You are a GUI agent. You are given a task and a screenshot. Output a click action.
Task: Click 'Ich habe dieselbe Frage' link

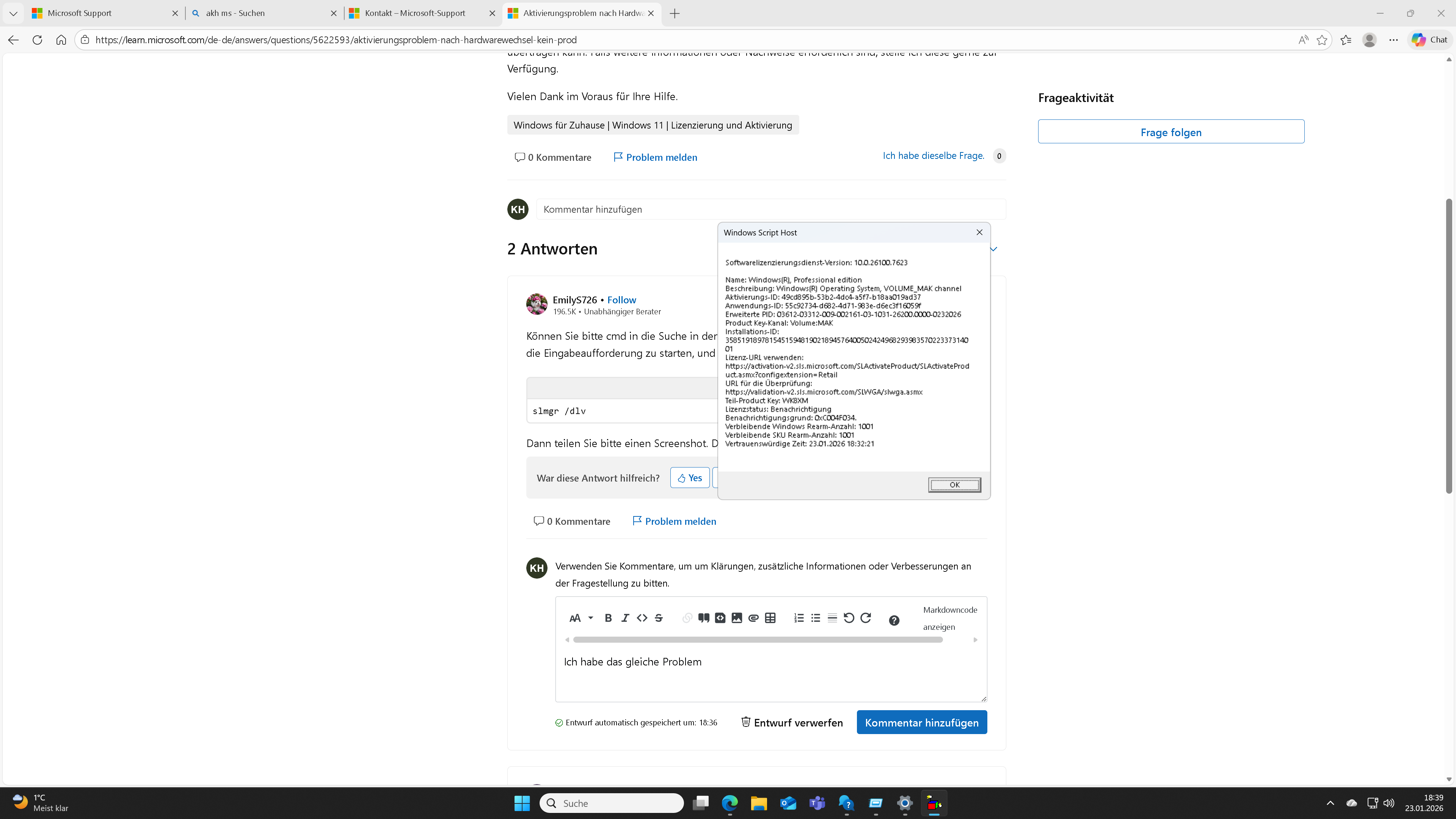click(933, 155)
